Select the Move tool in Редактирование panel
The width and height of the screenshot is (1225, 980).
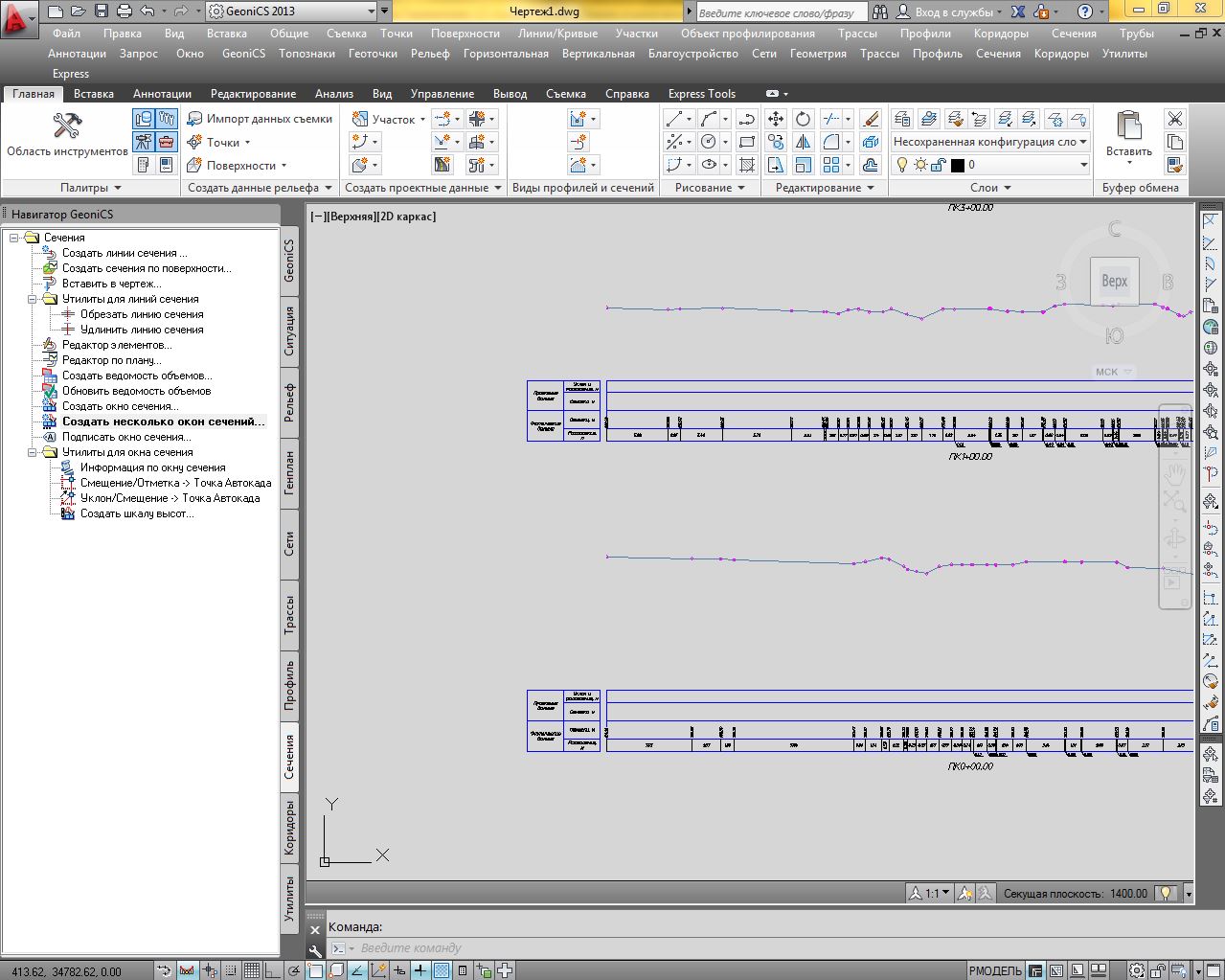[776, 119]
